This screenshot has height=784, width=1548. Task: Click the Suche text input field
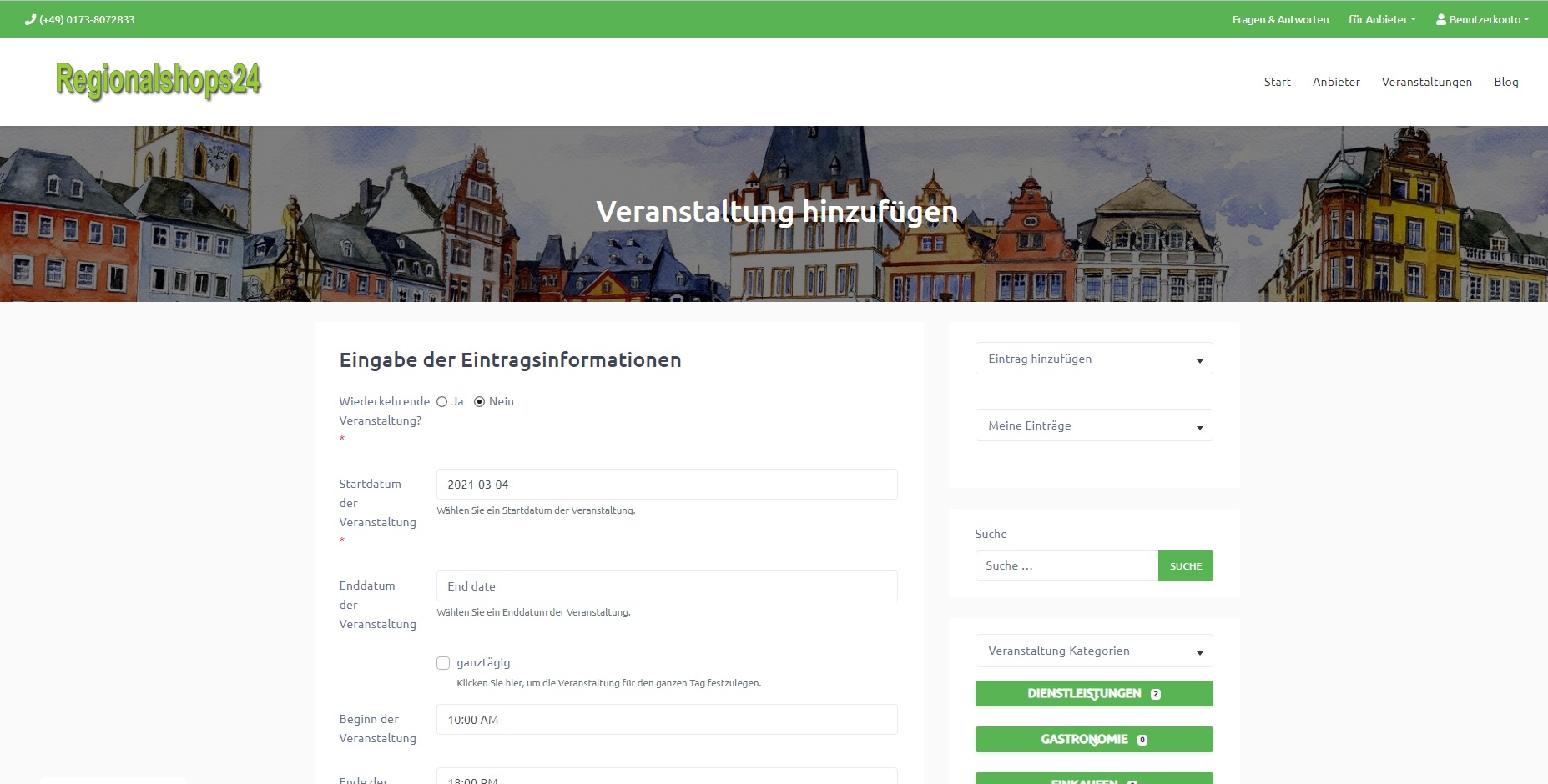(x=1066, y=566)
